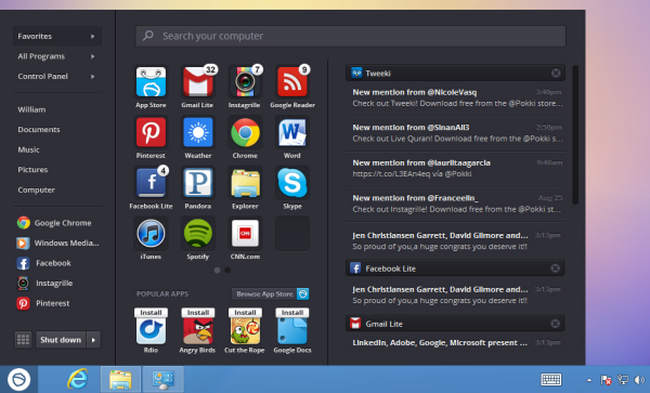Image resolution: width=650 pixels, height=393 pixels.
Task: Launch Windows Media from the sidebar list
Action: (57, 243)
